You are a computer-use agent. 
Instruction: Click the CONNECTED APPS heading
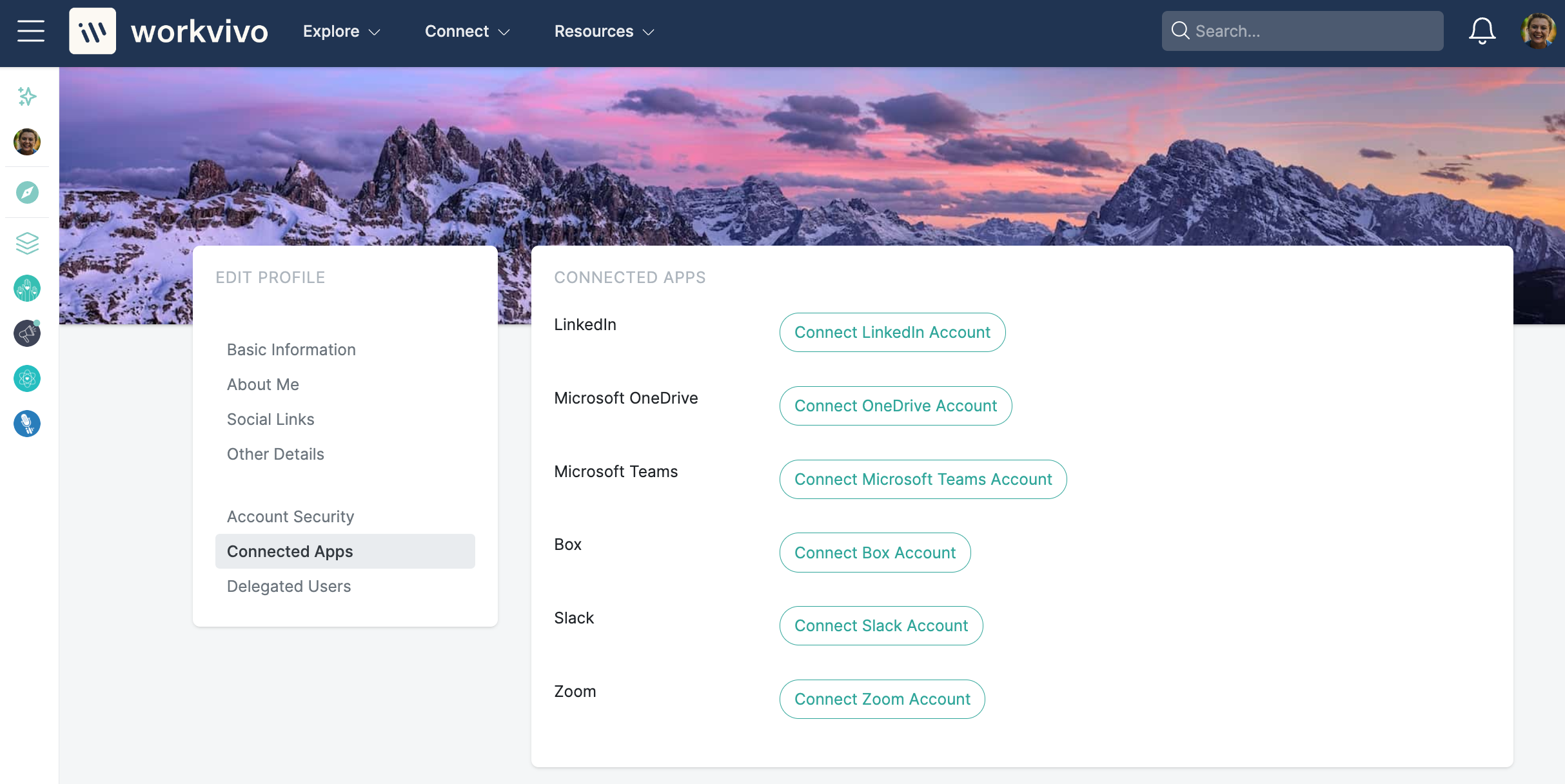point(630,277)
